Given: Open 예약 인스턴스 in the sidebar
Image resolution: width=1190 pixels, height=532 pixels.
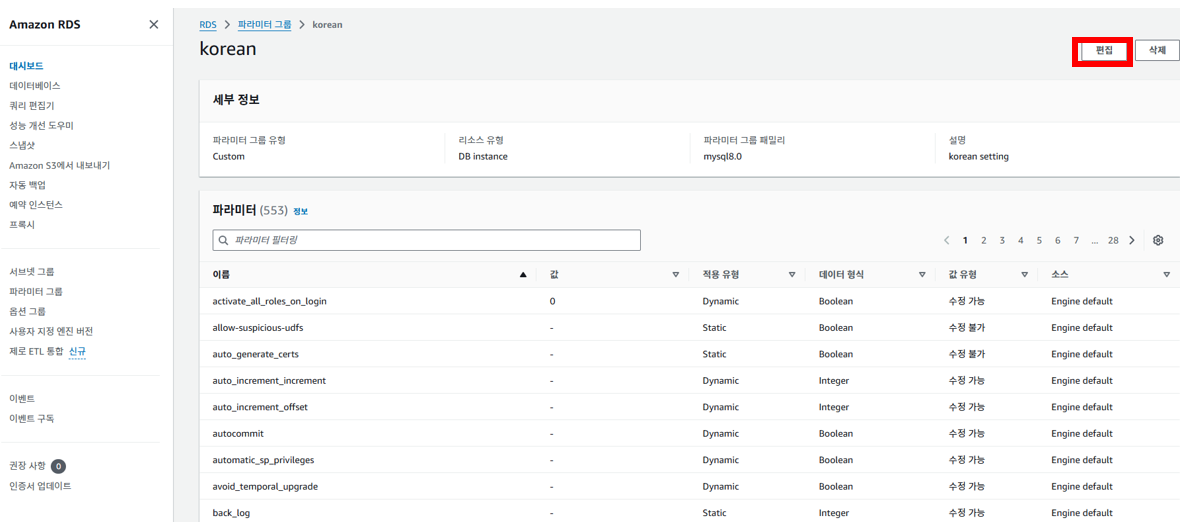Looking at the screenshot, I should coord(36,205).
